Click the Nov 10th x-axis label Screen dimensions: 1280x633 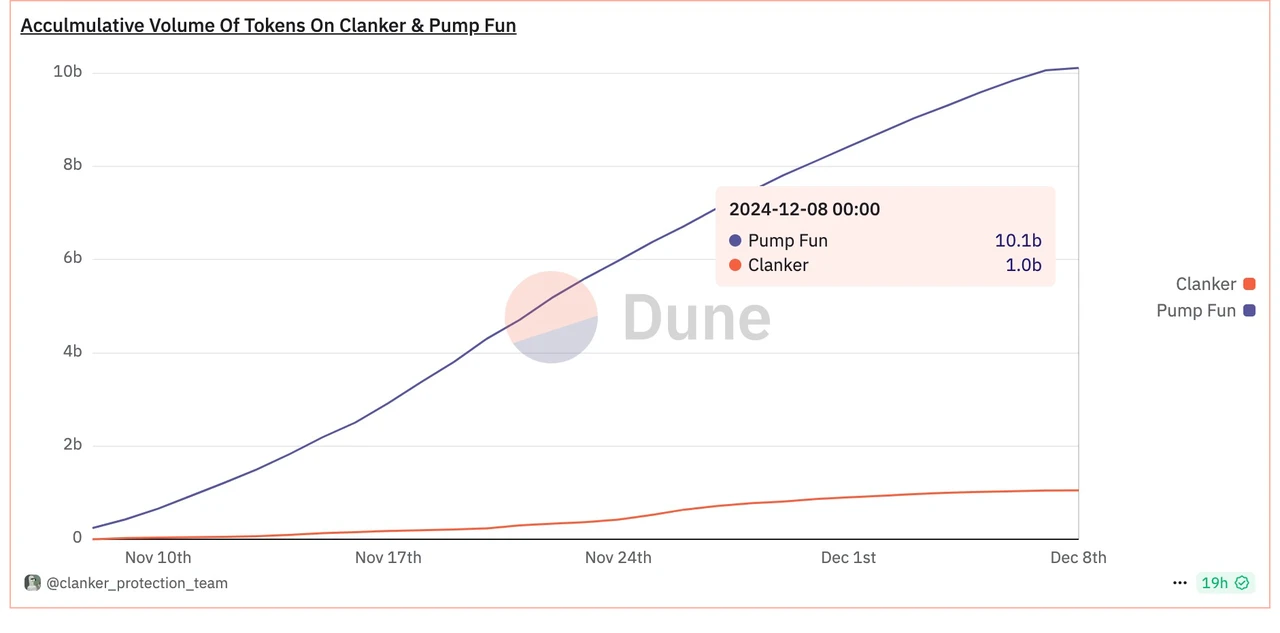pyautogui.click(x=158, y=557)
